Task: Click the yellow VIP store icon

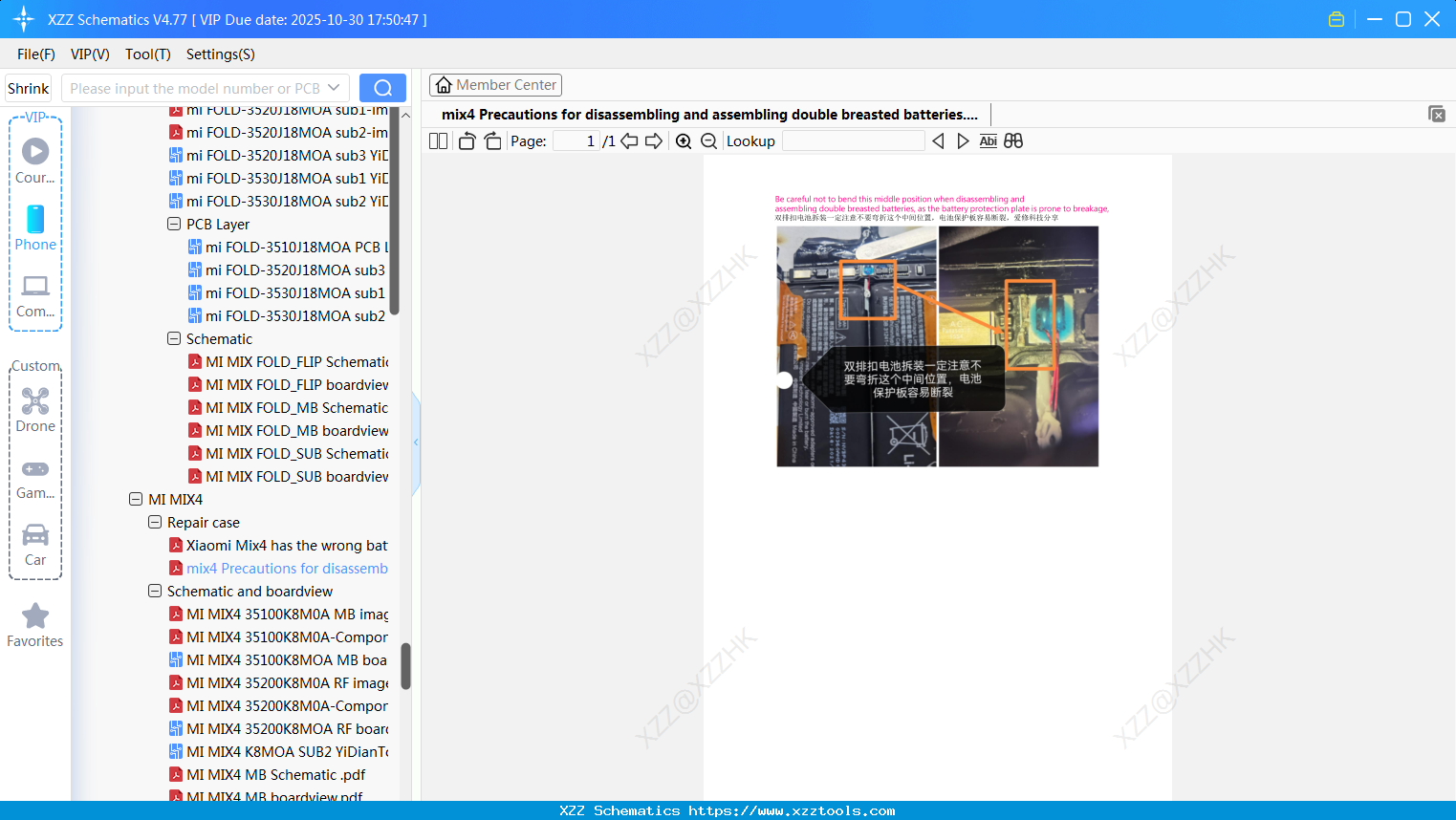Action: click(1336, 19)
